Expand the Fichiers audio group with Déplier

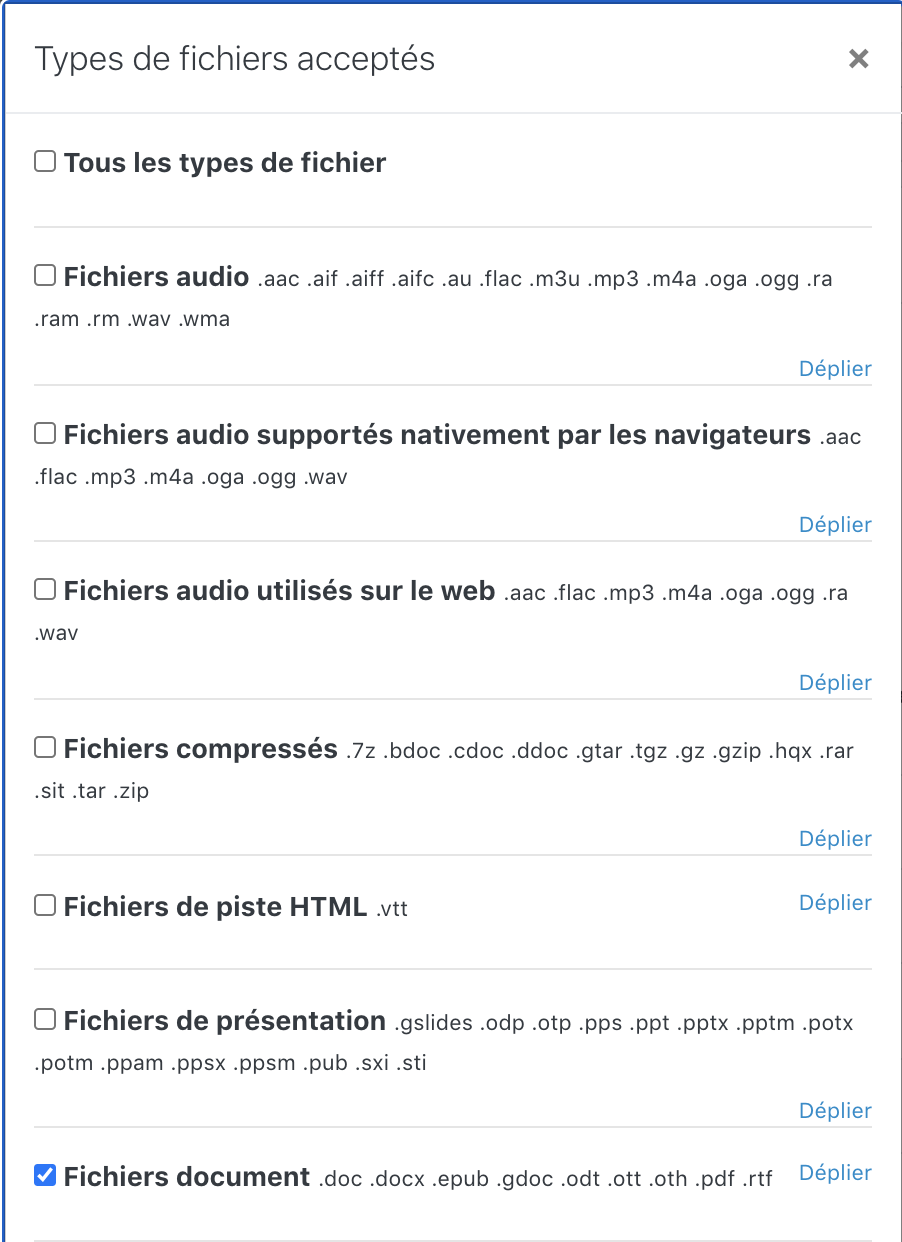pos(835,369)
